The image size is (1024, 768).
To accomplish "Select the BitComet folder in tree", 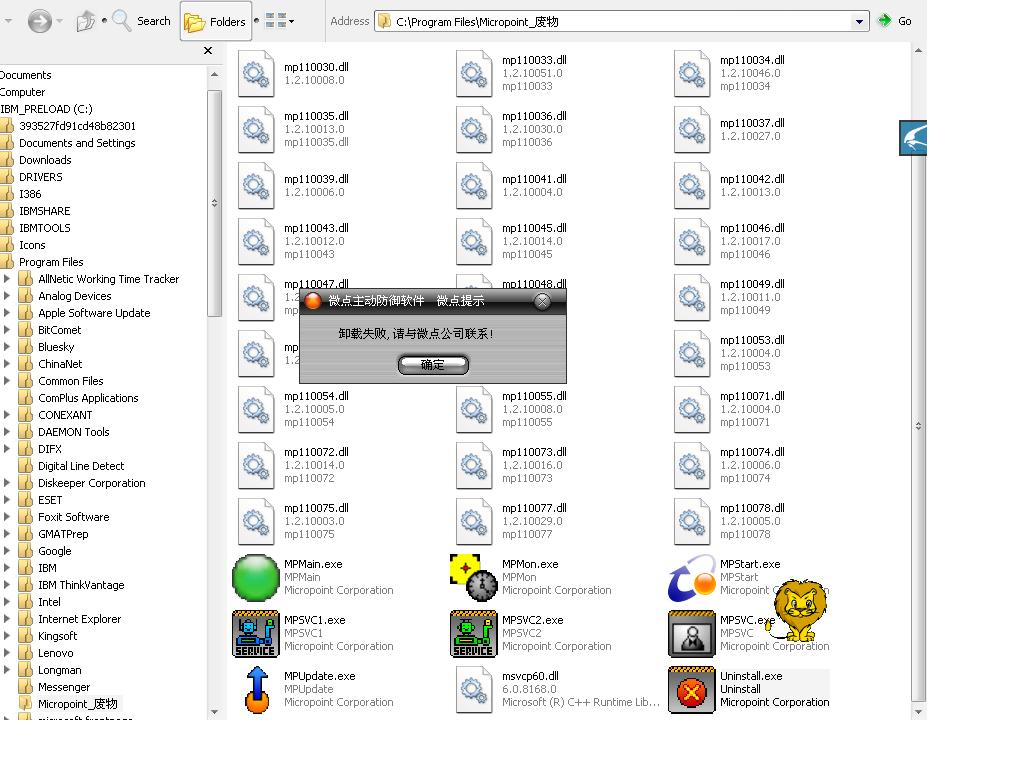I will [x=59, y=330].
